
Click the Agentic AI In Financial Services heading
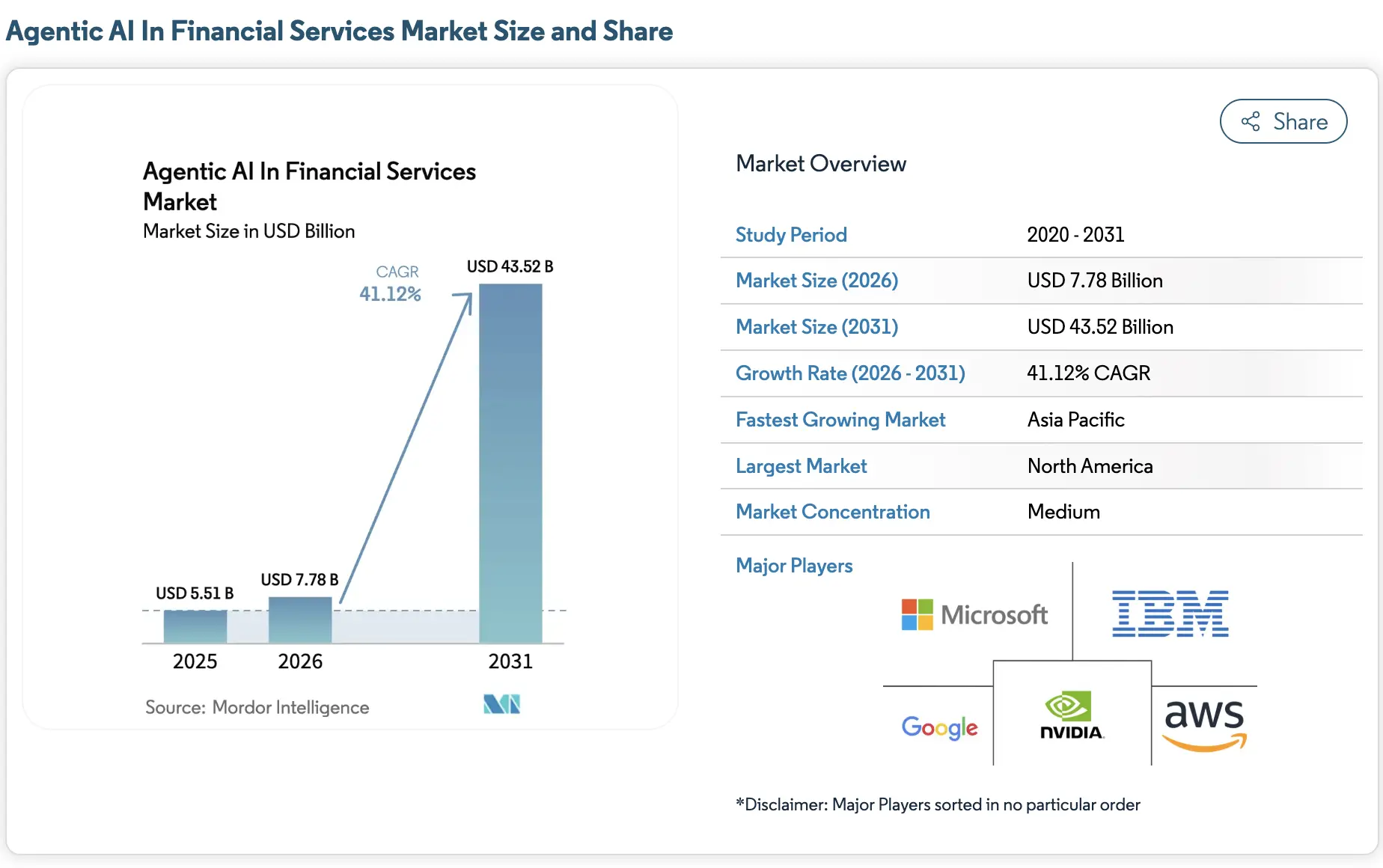click(x=309, y=186)
